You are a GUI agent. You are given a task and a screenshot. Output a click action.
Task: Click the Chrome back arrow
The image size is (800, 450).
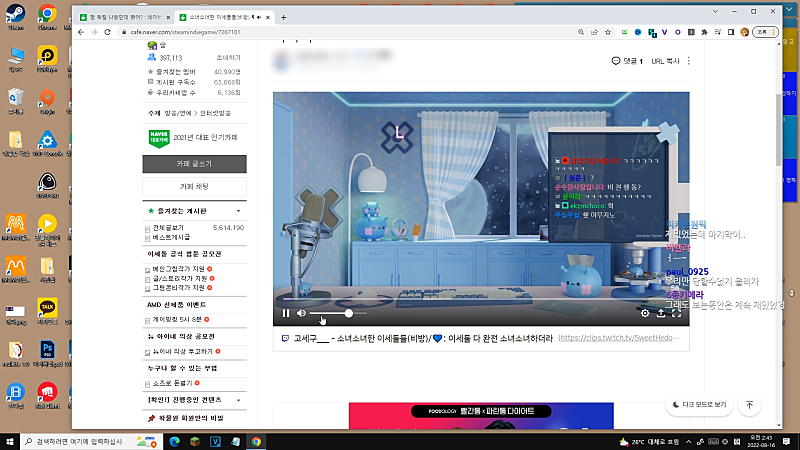tap(81, 32)
